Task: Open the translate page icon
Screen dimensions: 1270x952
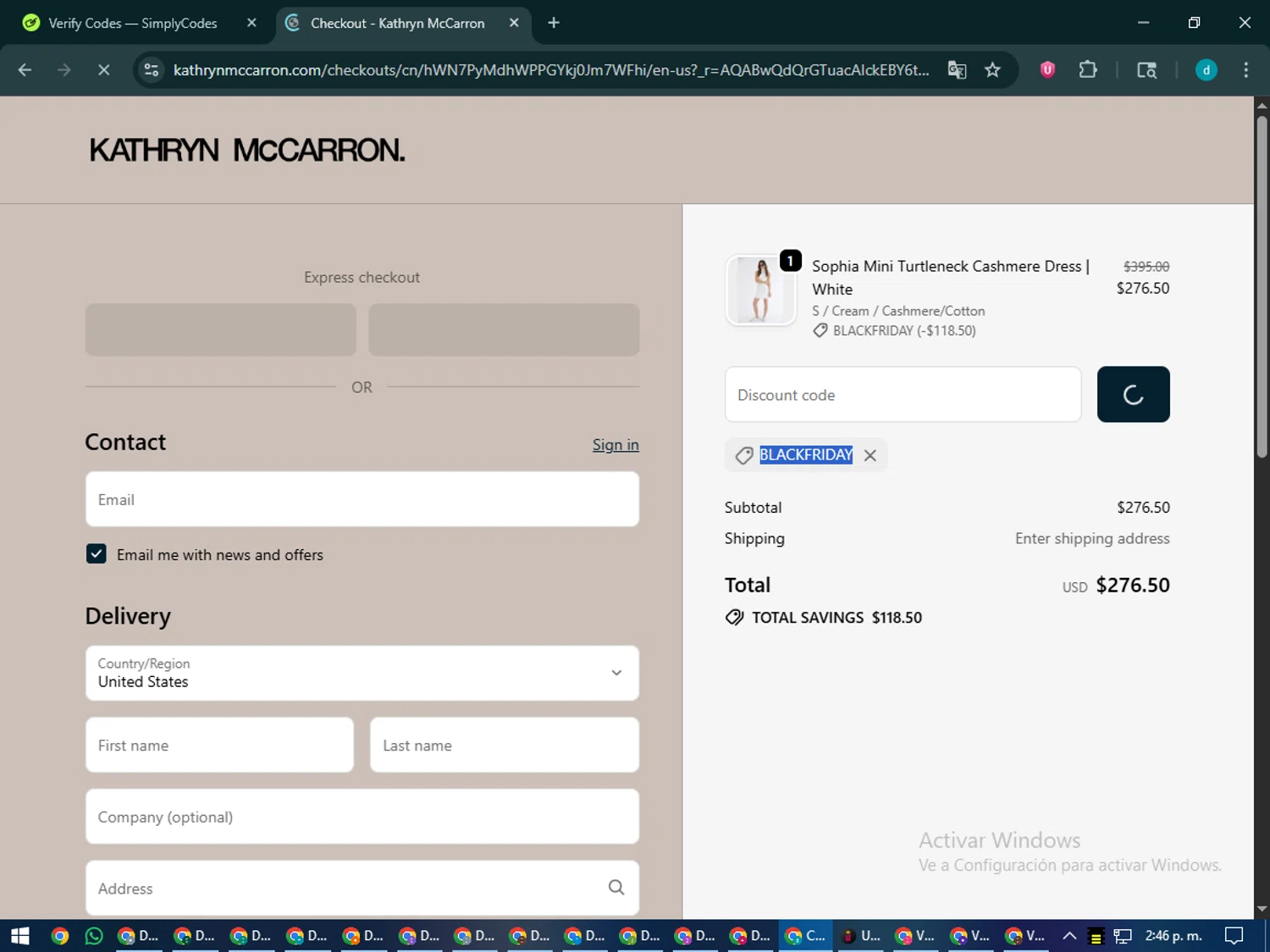Action: [957, 70]
